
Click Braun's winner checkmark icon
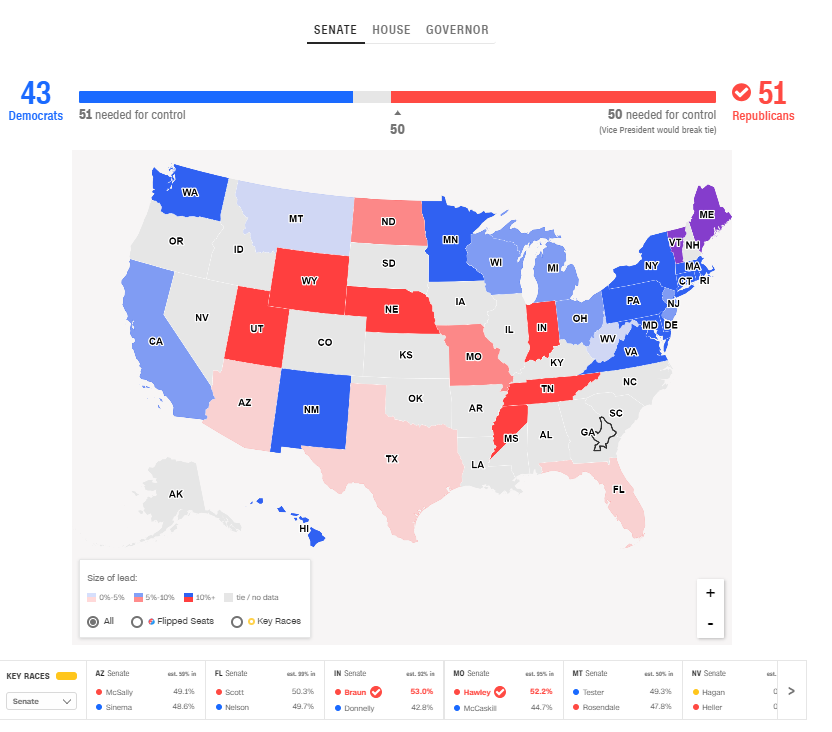pos(376,691)
